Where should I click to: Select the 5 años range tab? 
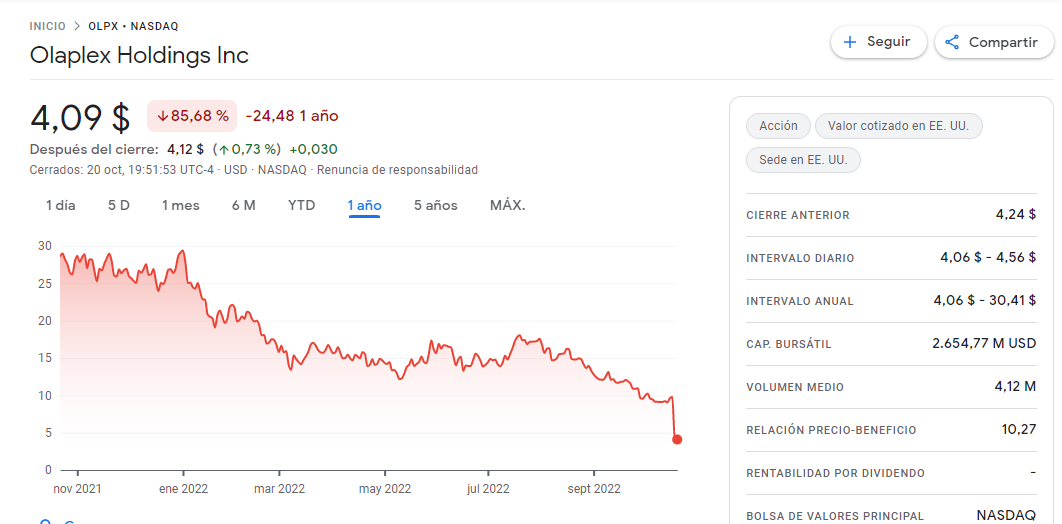click(436, 205)
